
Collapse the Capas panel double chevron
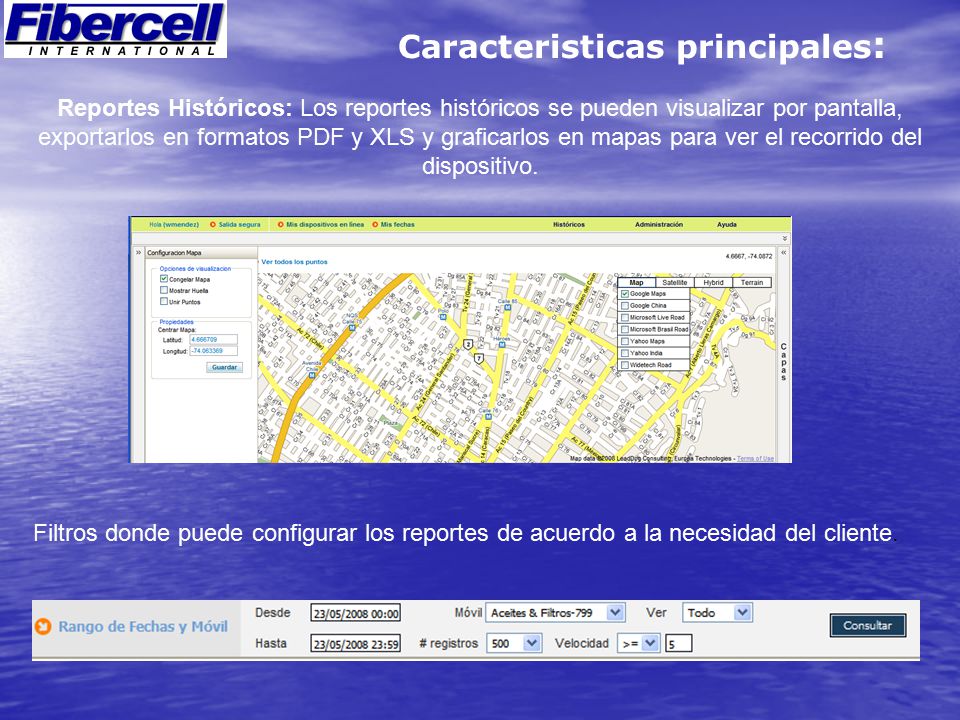click(784, 252)
